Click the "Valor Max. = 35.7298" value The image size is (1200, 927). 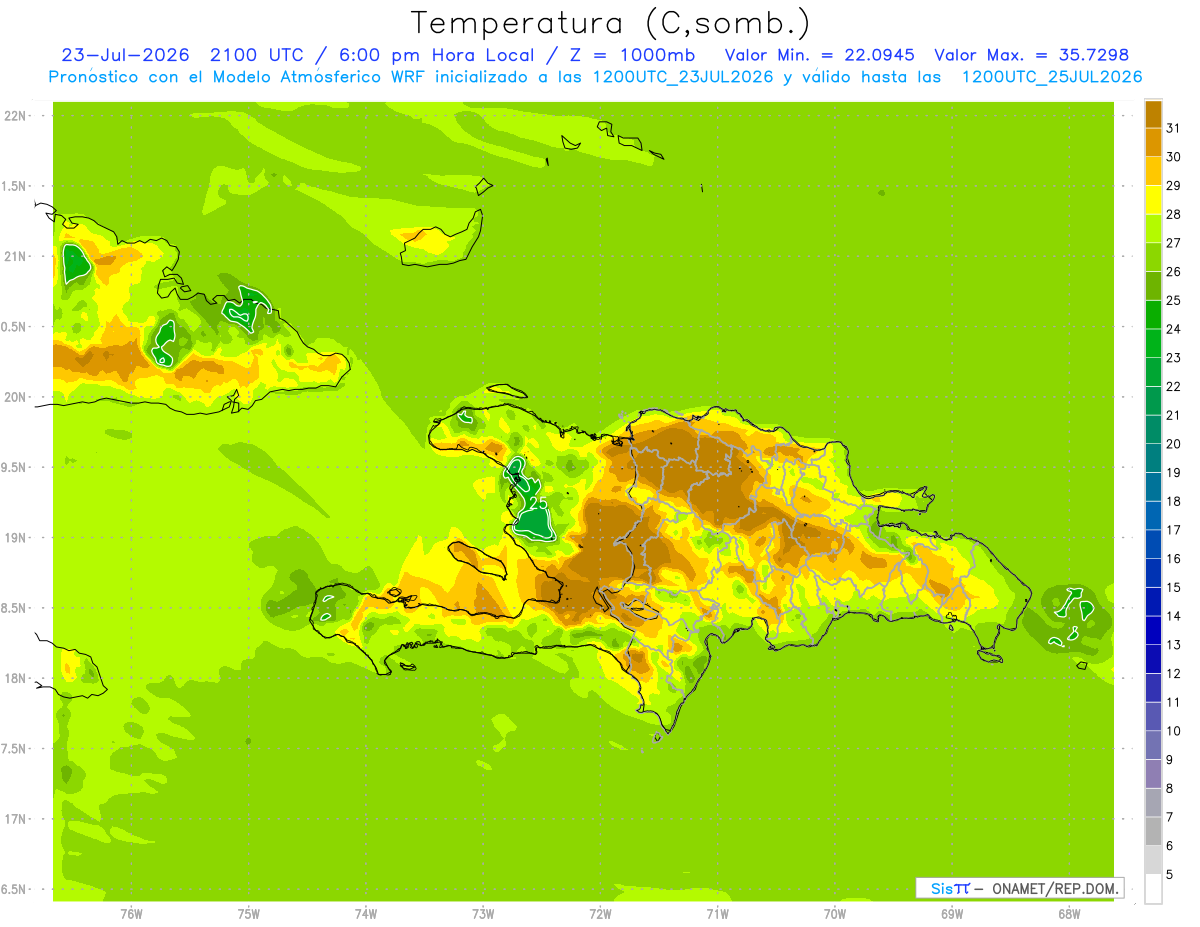[x=1031, y=55]
